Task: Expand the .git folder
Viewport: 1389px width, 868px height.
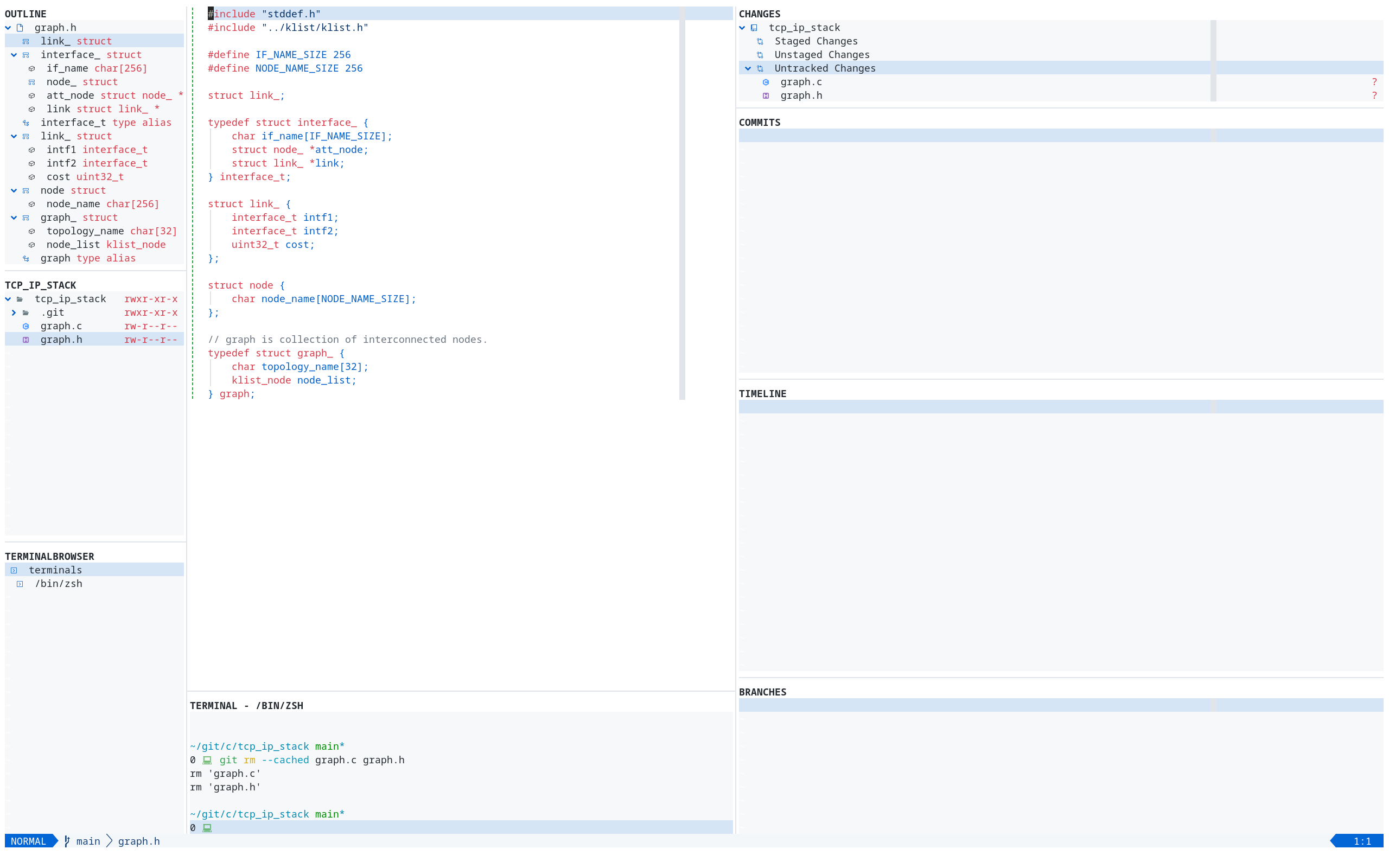Action: click(13, 312)
